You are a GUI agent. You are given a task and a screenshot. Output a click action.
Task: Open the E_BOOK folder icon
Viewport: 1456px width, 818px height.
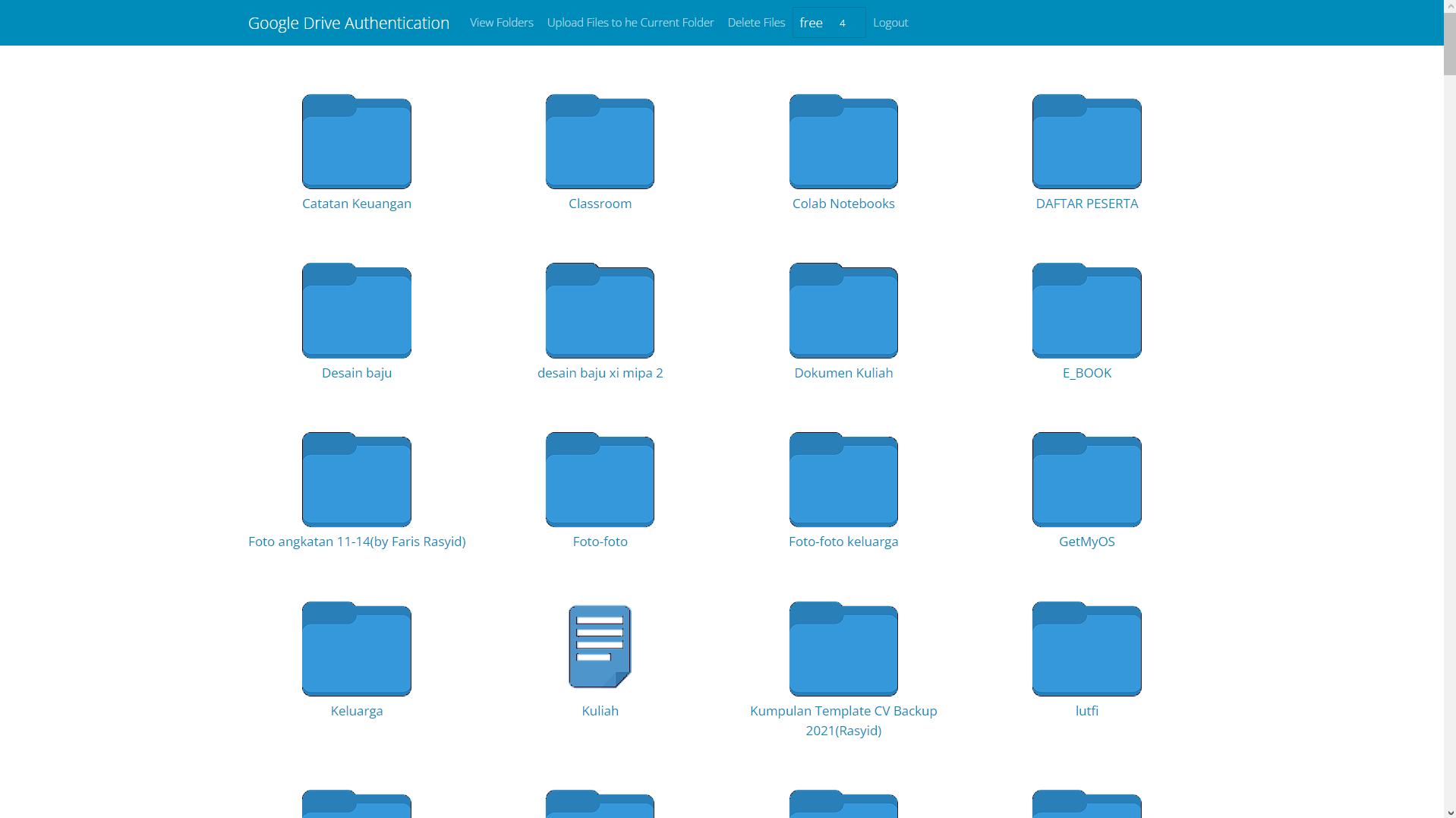coord(1087,311)
